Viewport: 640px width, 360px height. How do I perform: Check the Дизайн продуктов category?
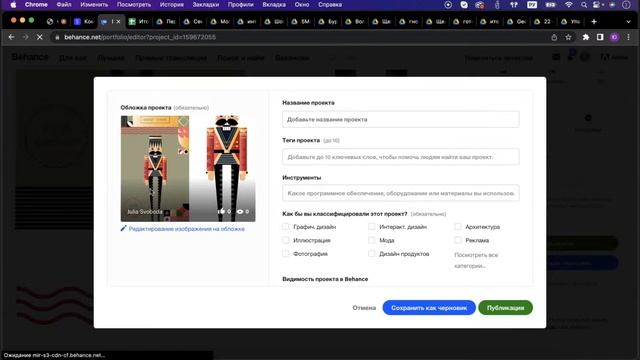tap(371, 253)
